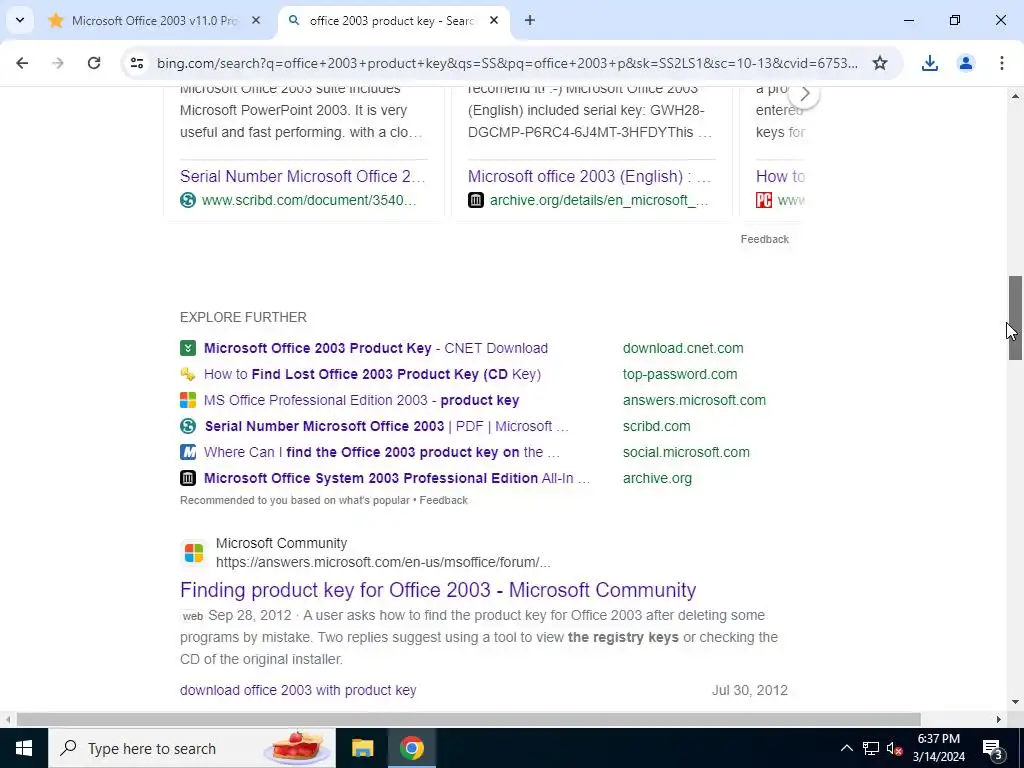Click download.cnet.com domain text
The width and height of the screenshot is (1024, 768).
(x=682, y=348)
